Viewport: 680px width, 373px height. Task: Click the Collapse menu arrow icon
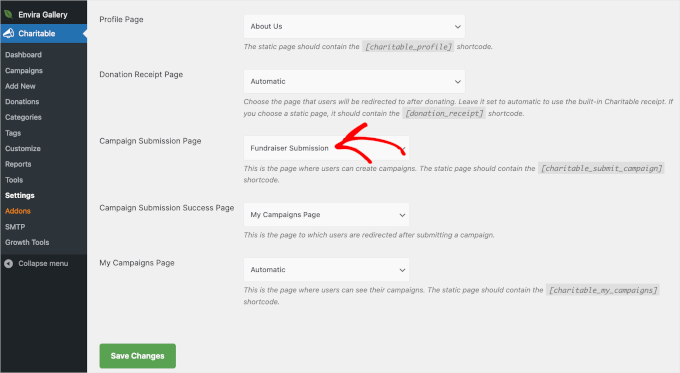point(9,263)
